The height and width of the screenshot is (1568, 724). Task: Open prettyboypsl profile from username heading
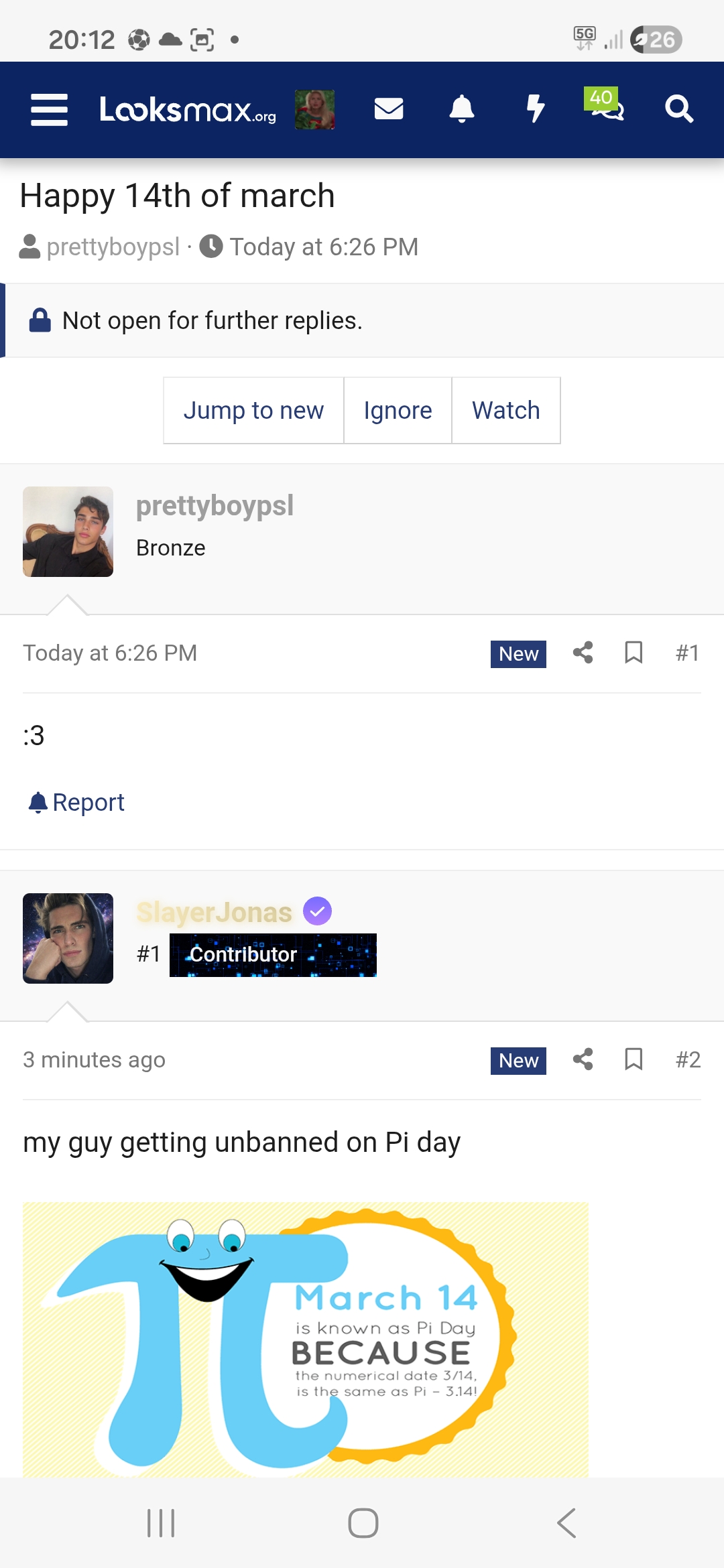tap(215, 506)
